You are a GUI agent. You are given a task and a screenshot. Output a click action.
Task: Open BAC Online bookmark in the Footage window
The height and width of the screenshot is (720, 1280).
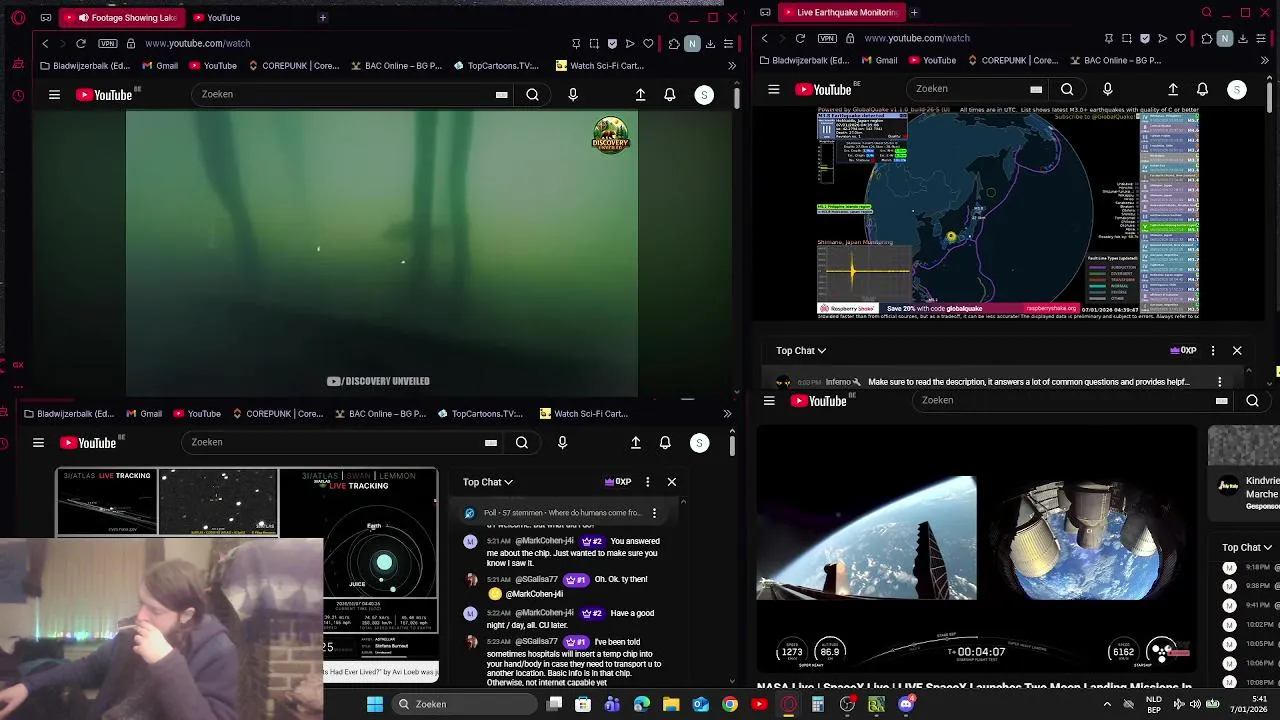click(396, 66)
